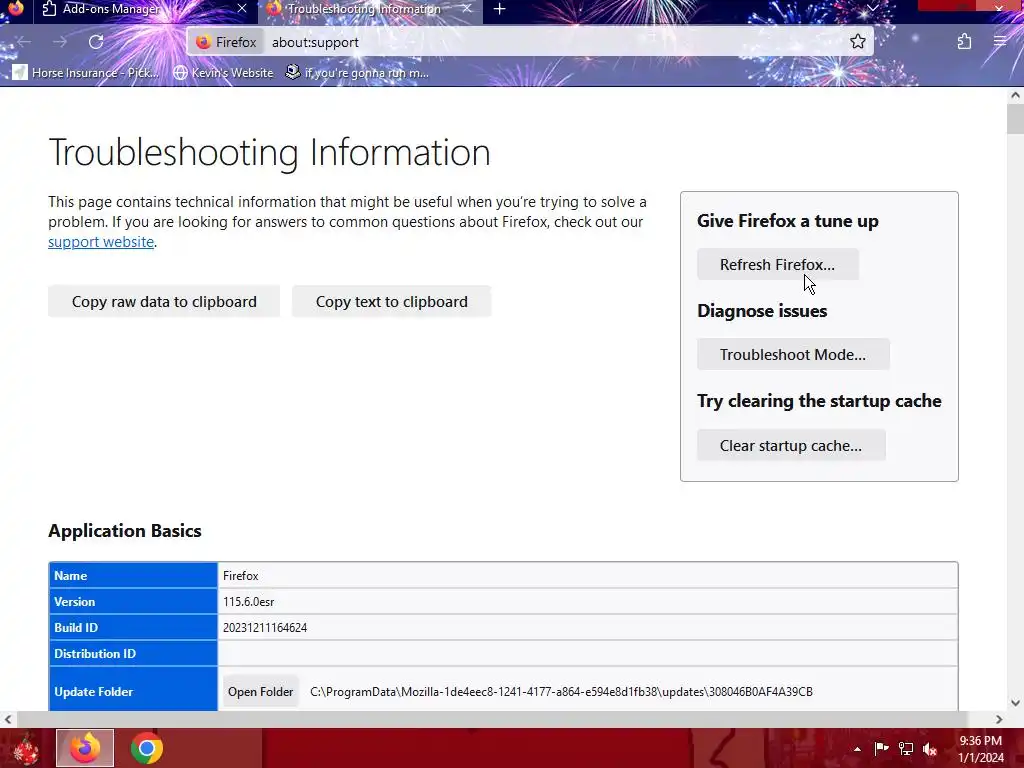Viewport: 1024px width, 768px height.
Task: Open the taskbar clock showing 9:36 PM
Action: (x=981, y=749)
